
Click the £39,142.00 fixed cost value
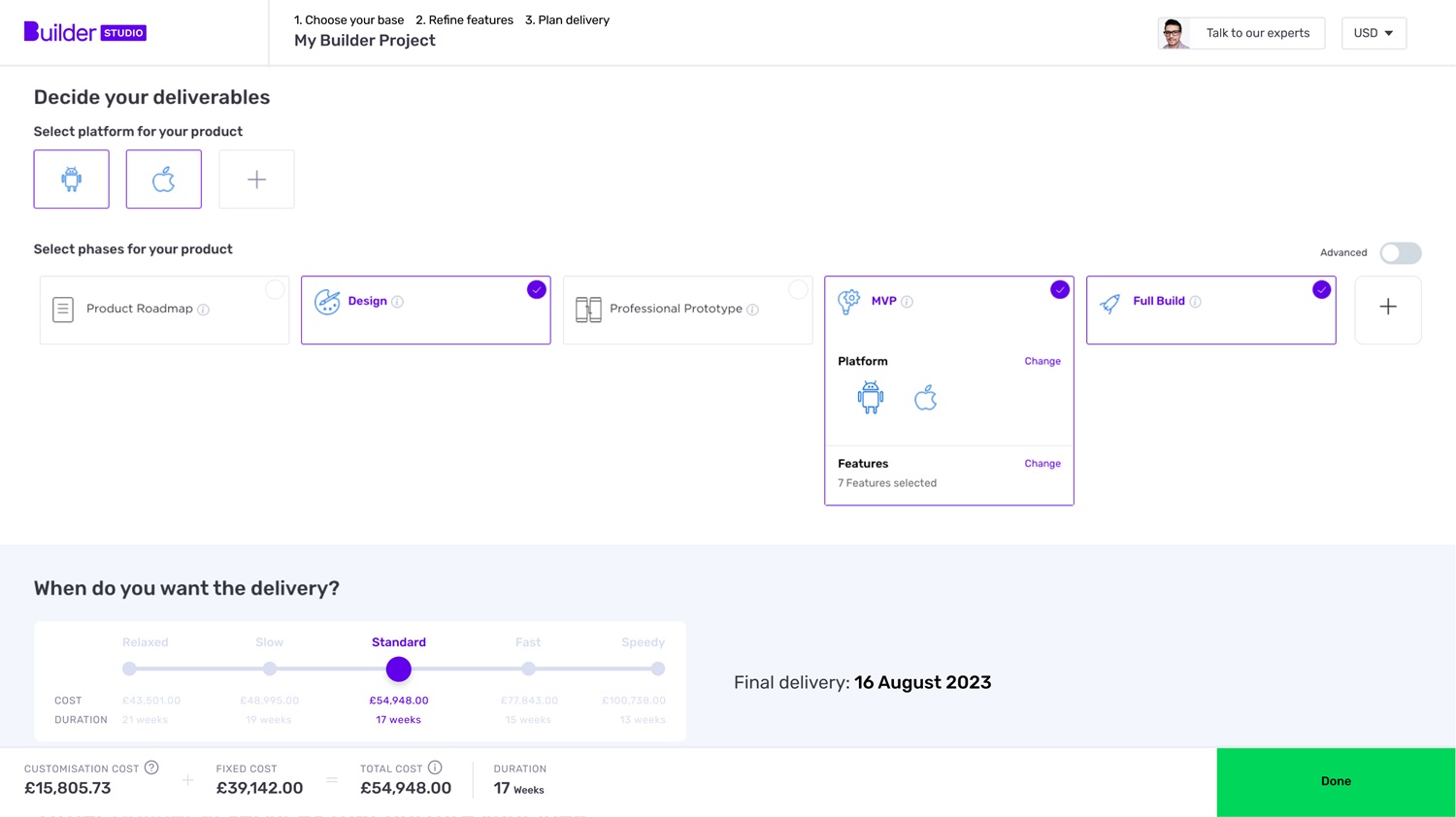(x=259, y=788)
